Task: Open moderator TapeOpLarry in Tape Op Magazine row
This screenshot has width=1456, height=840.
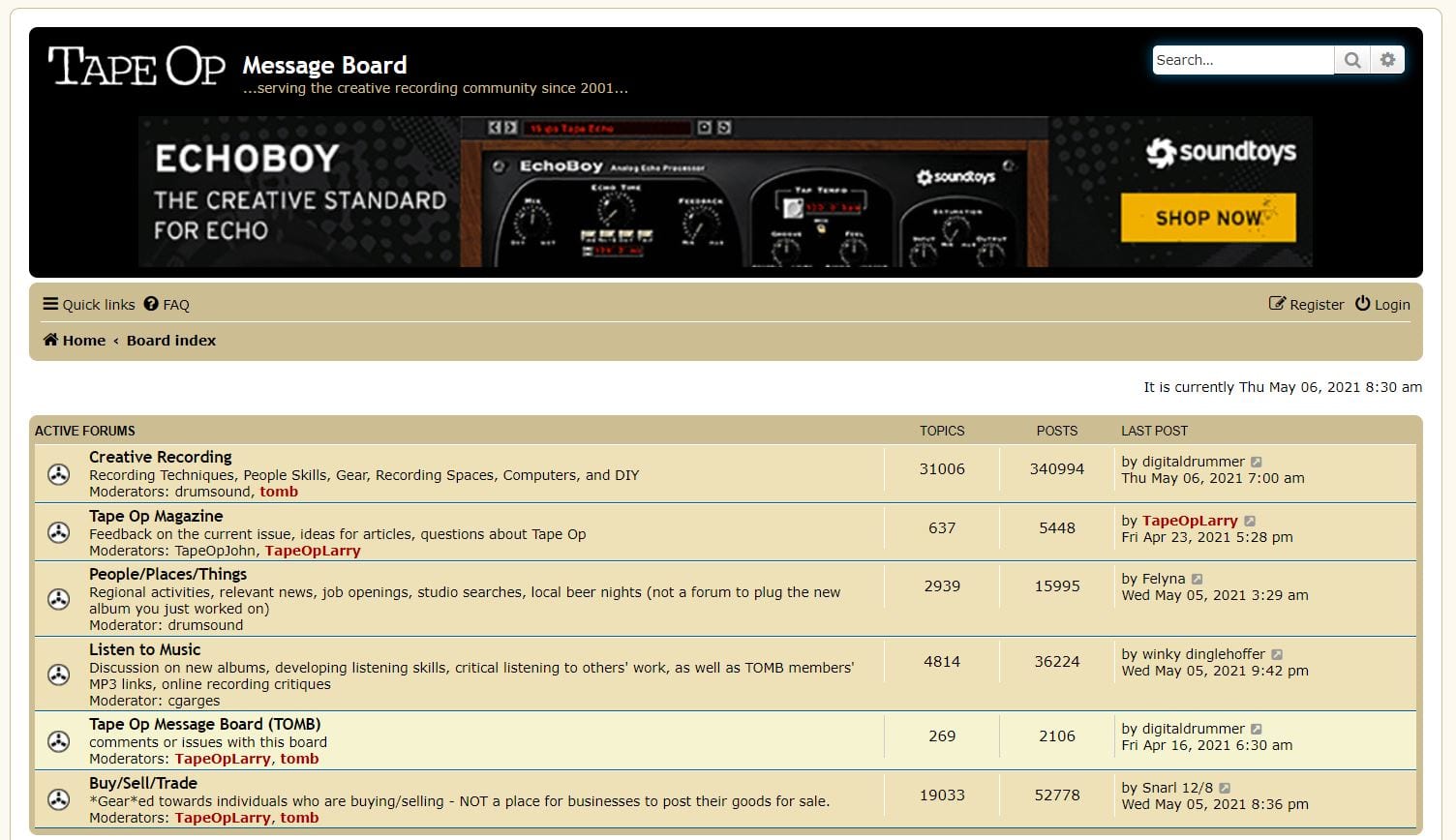Action: 313,551
